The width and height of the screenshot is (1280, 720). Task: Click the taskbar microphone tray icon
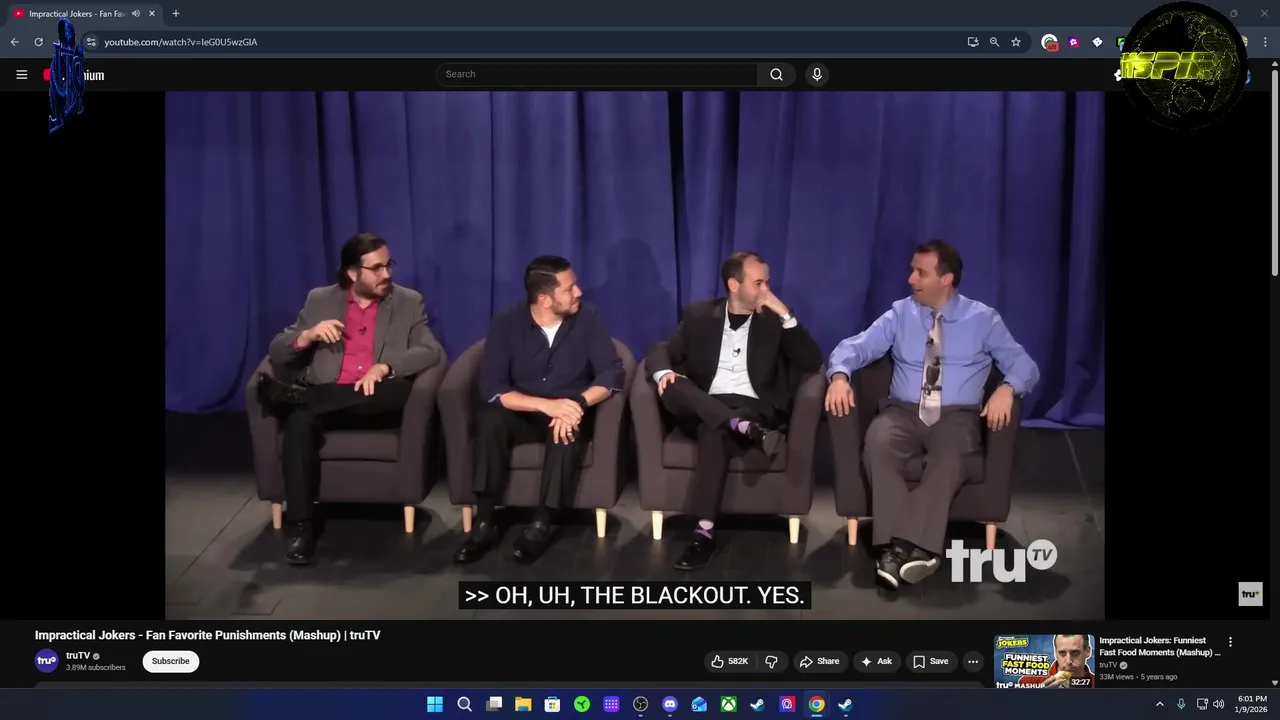(1181, 704)
